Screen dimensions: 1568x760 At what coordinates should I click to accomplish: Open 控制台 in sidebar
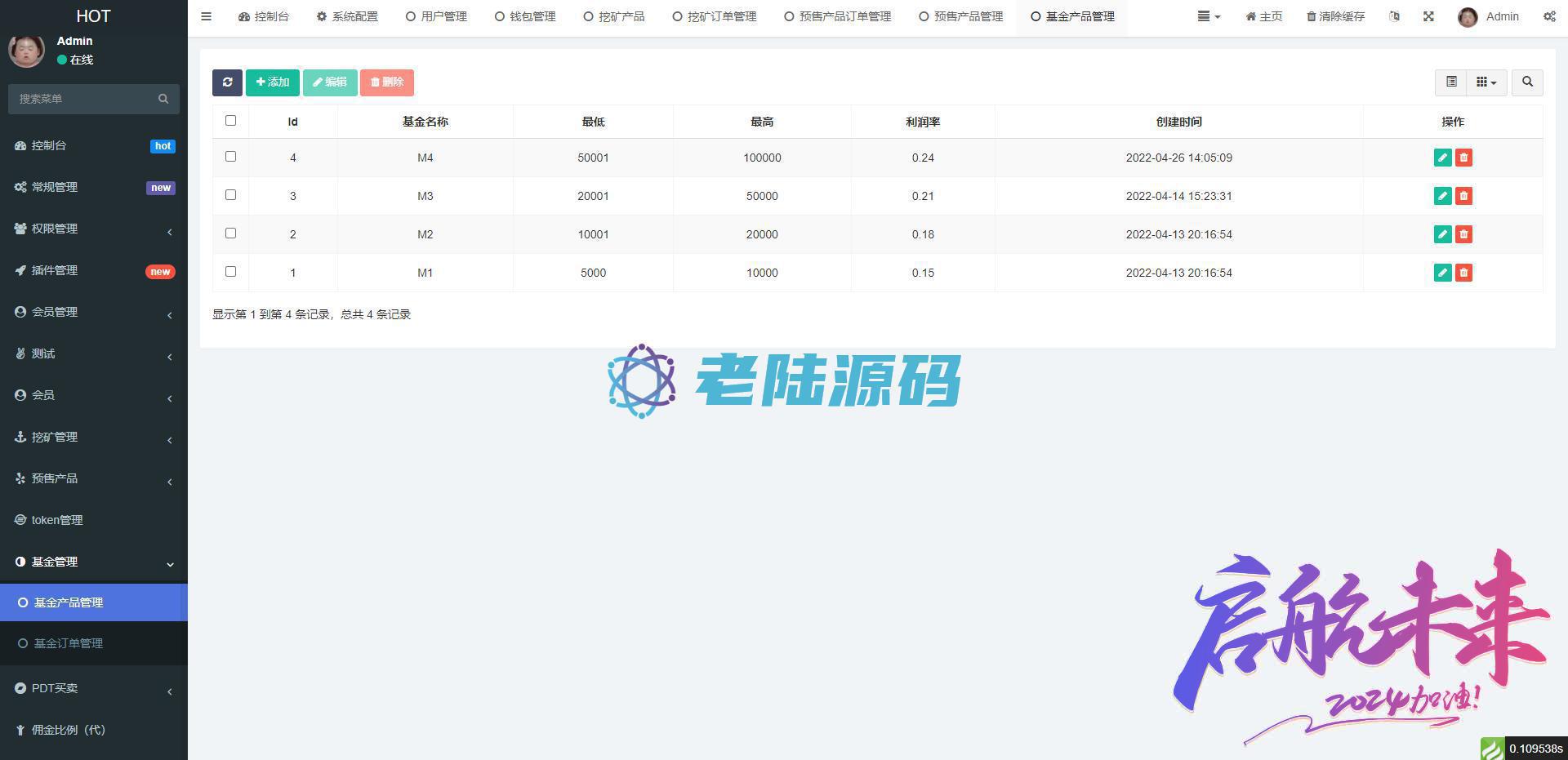click(94, 145)
